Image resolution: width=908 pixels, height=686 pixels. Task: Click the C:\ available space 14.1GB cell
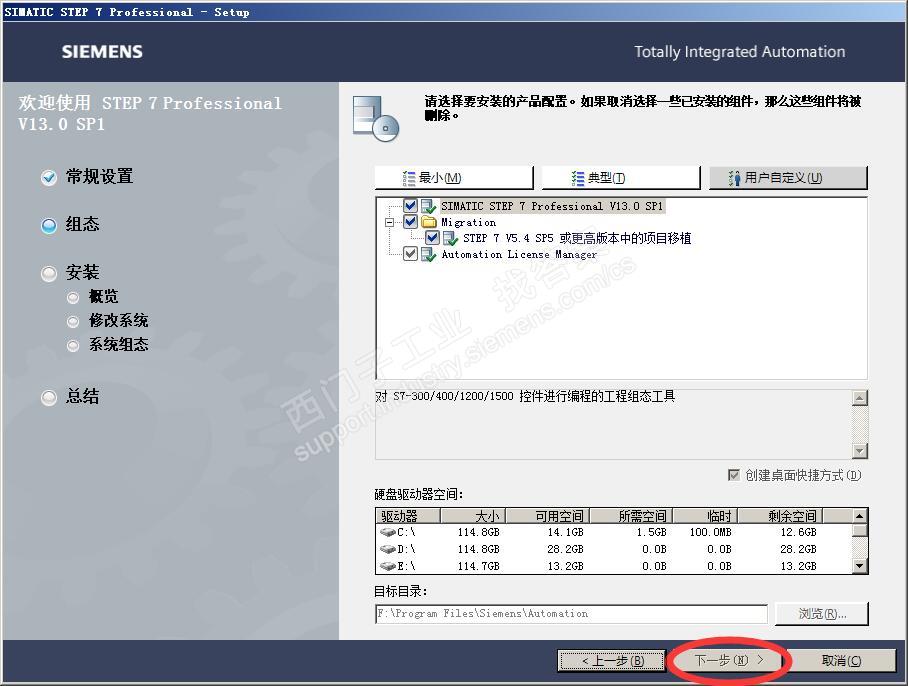[x=565, y=532]
